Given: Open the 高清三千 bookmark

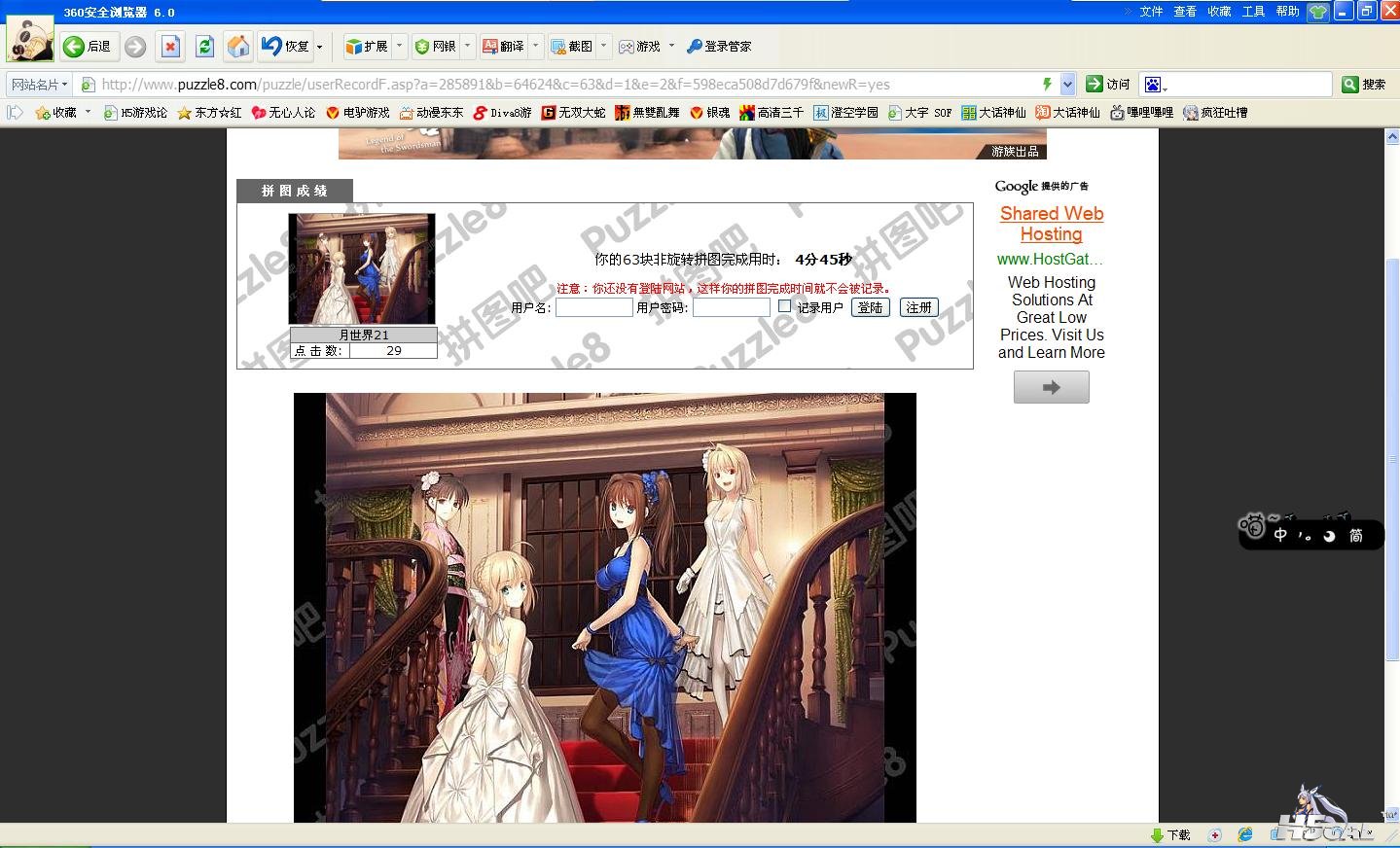Looking at the screenshot, I should pyautogui.click(x=772, y=113).
